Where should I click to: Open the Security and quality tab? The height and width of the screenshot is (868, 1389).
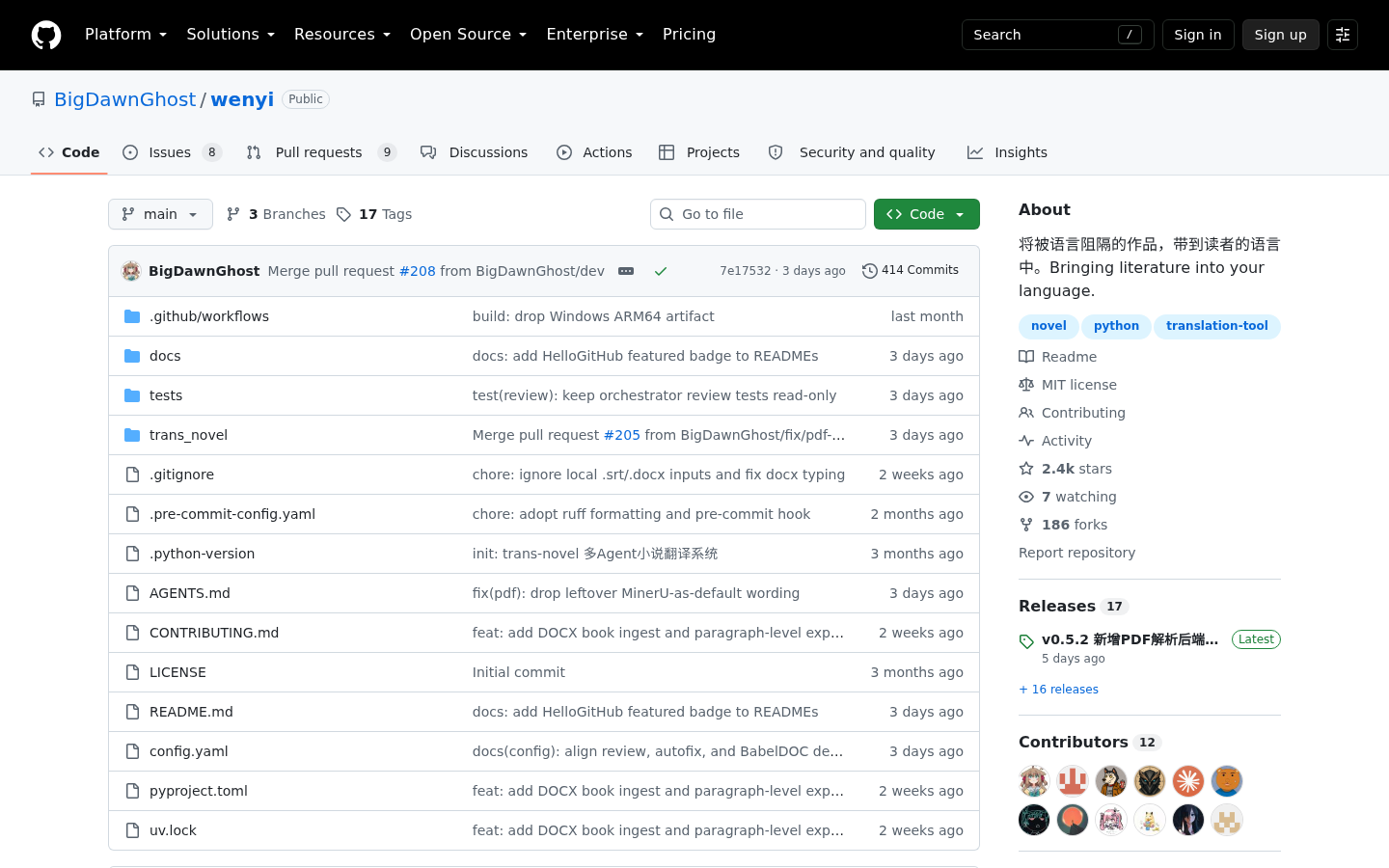852,152
